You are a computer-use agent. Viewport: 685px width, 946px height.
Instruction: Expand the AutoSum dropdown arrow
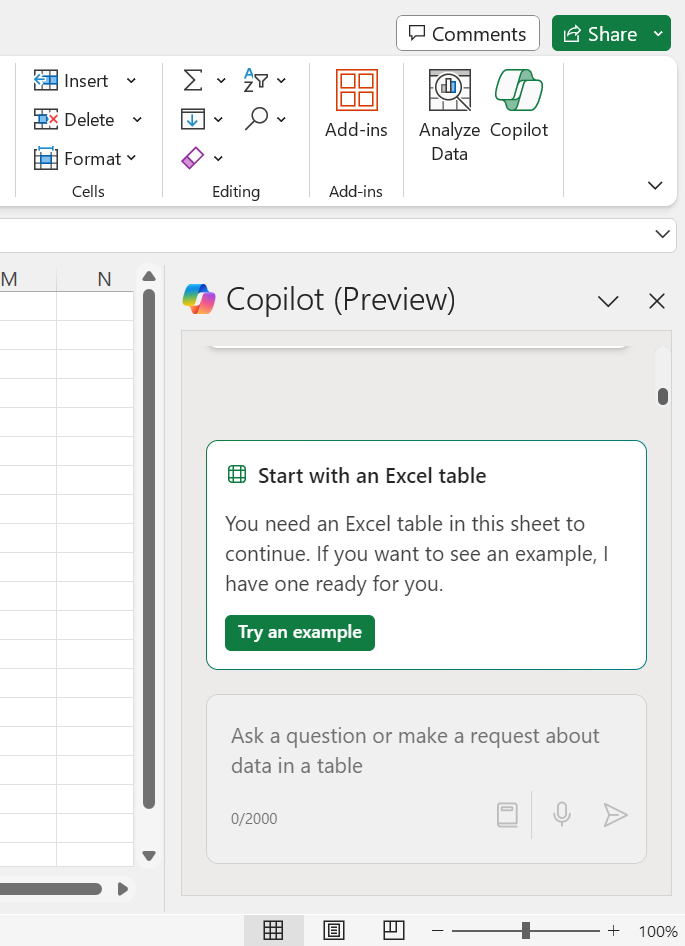pyautogui.click(x=221, y=80)
